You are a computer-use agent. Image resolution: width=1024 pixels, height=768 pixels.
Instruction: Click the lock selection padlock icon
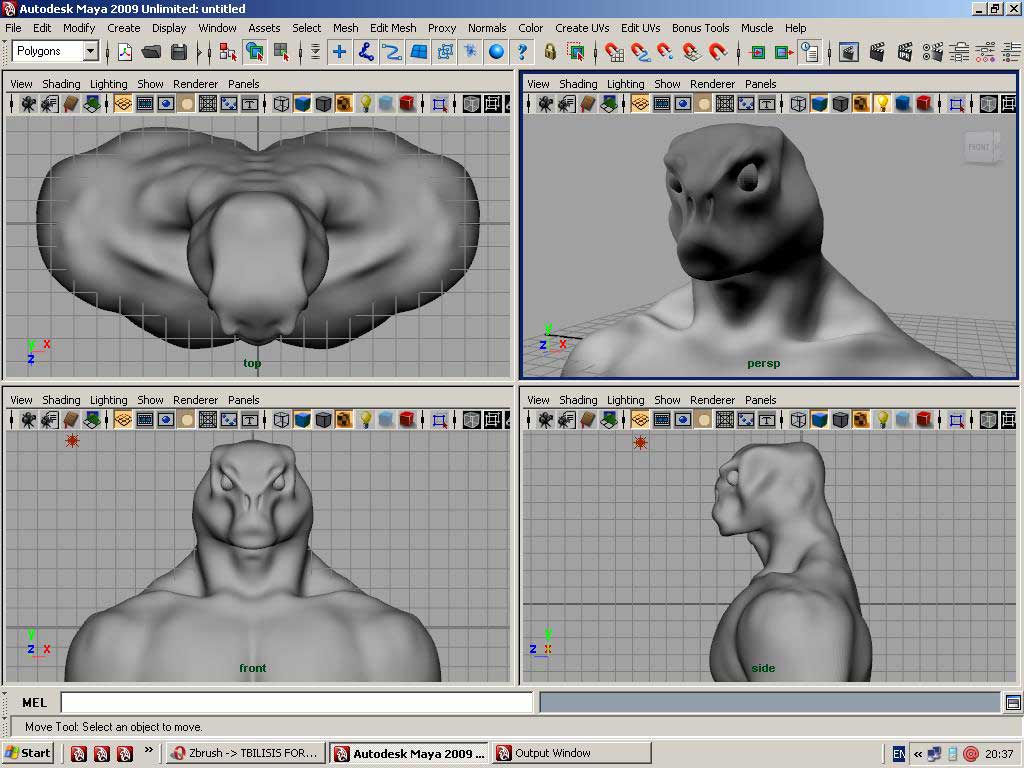point(549,51)
